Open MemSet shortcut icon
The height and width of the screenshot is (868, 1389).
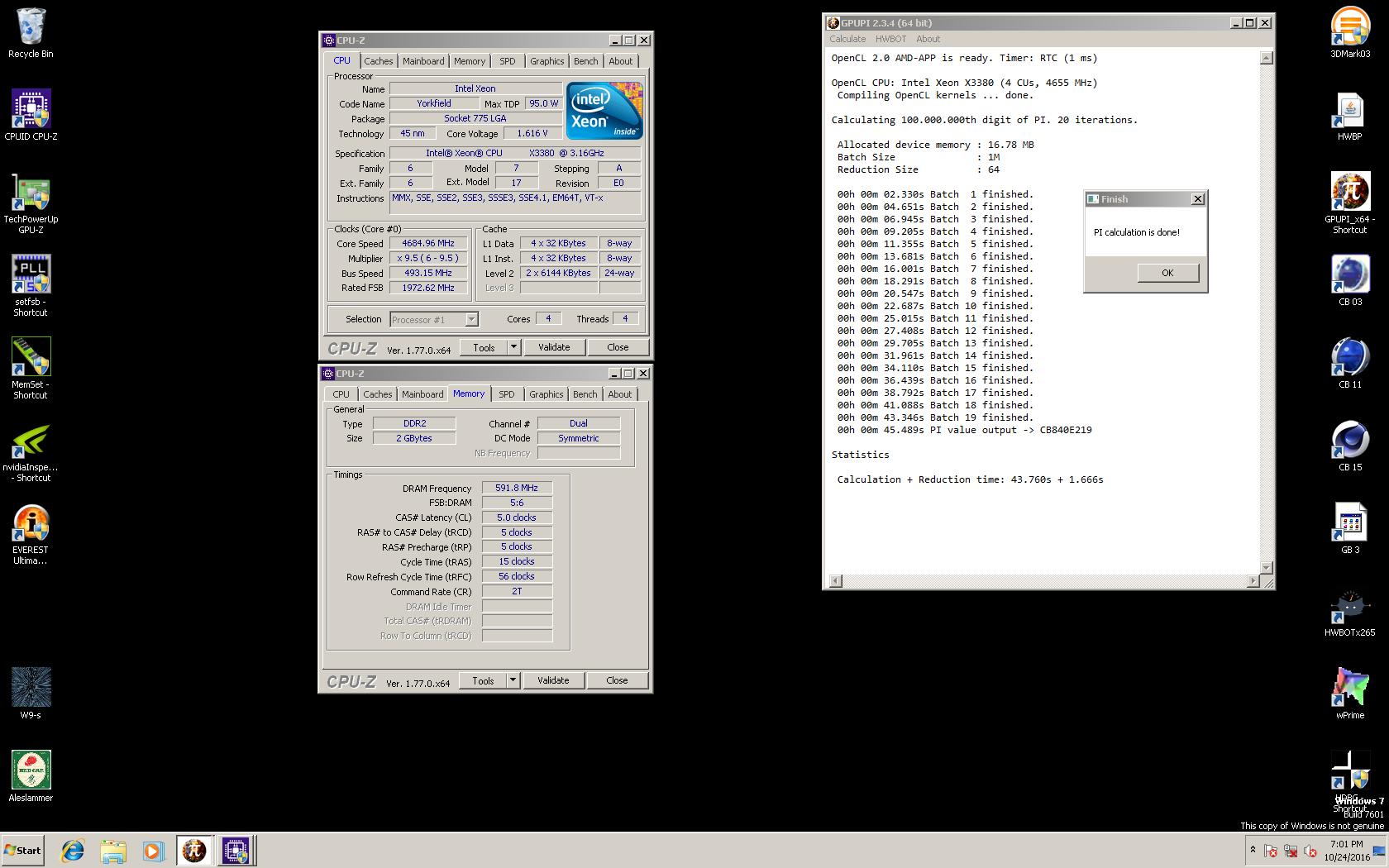coord(31,369)
